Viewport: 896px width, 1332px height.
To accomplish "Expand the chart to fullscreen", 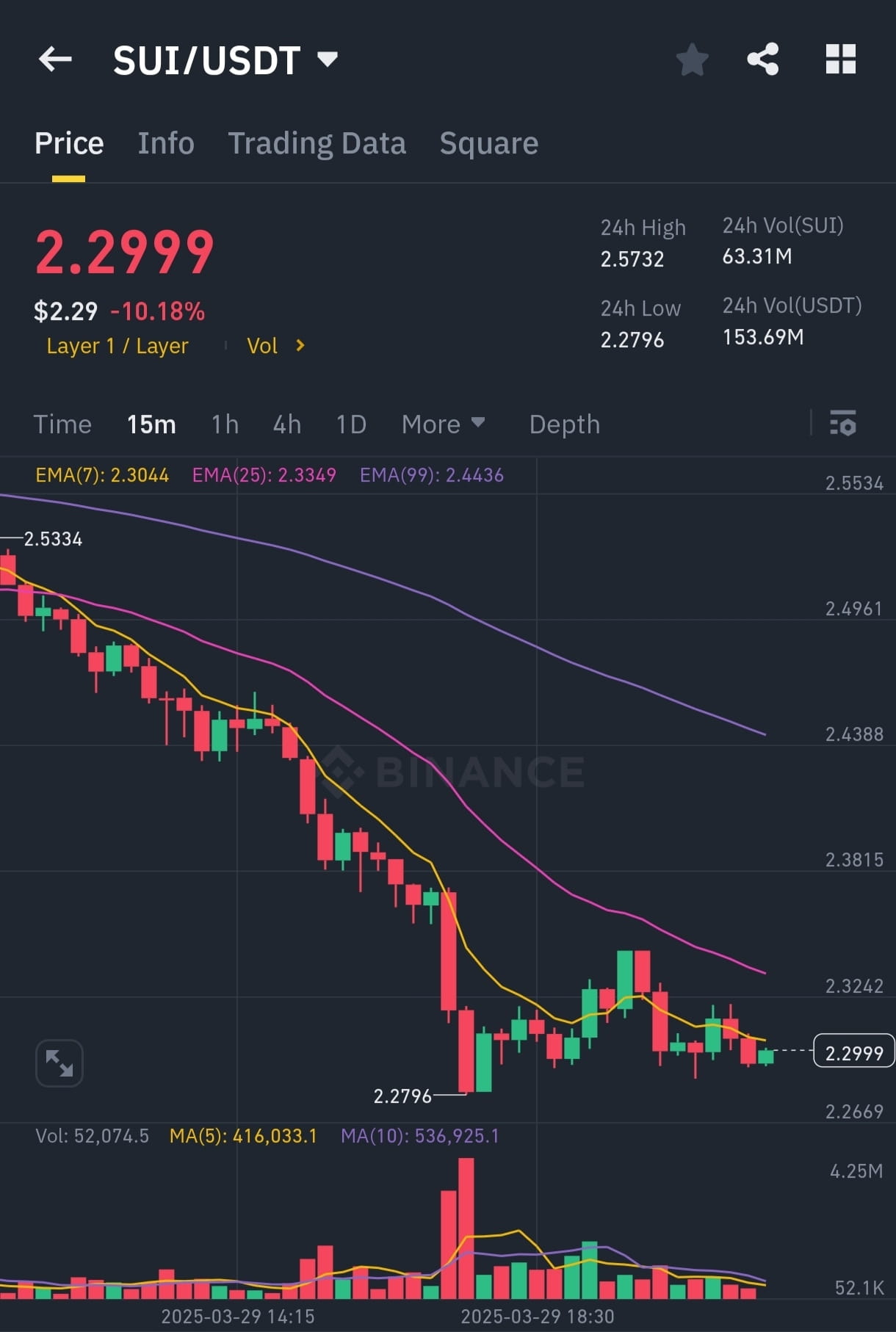I will [x=59, y=1063].
